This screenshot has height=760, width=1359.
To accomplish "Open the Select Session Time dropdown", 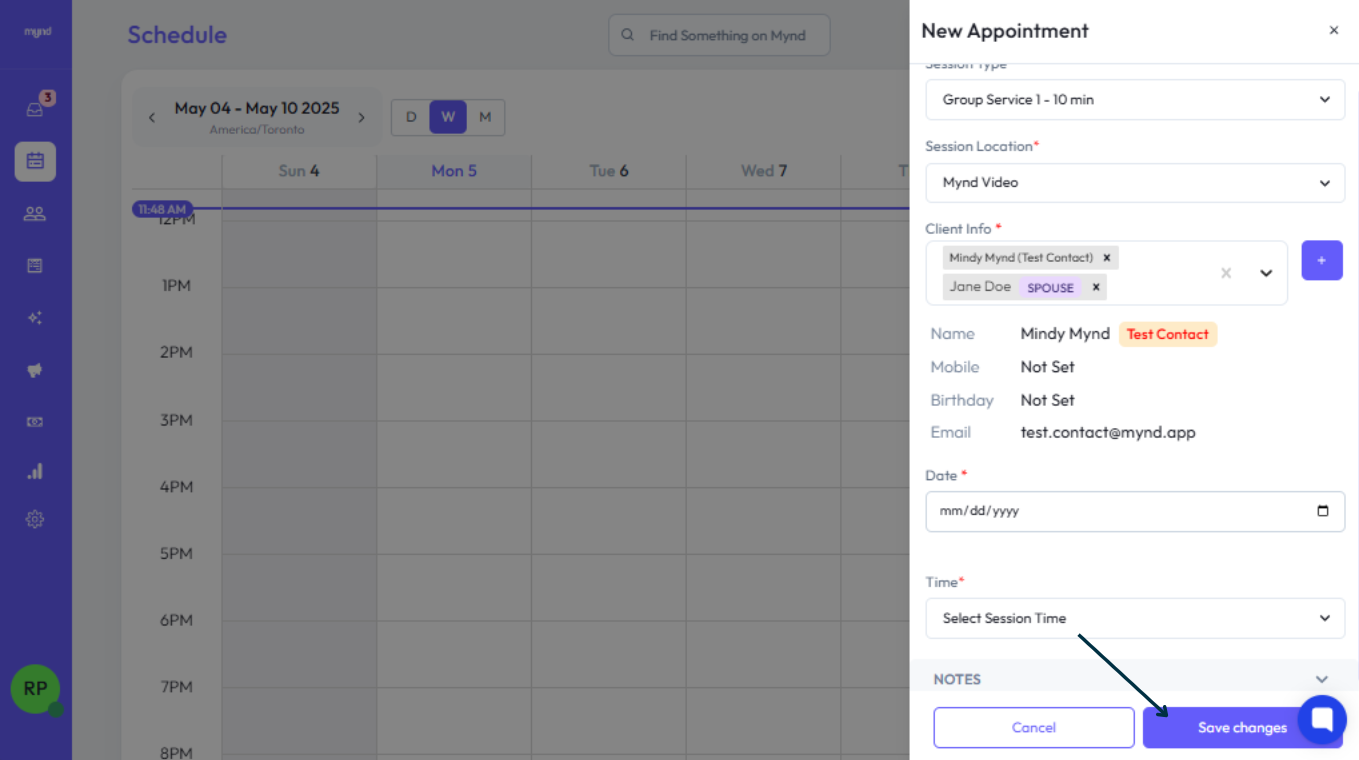I will (x=1134, y=618).
